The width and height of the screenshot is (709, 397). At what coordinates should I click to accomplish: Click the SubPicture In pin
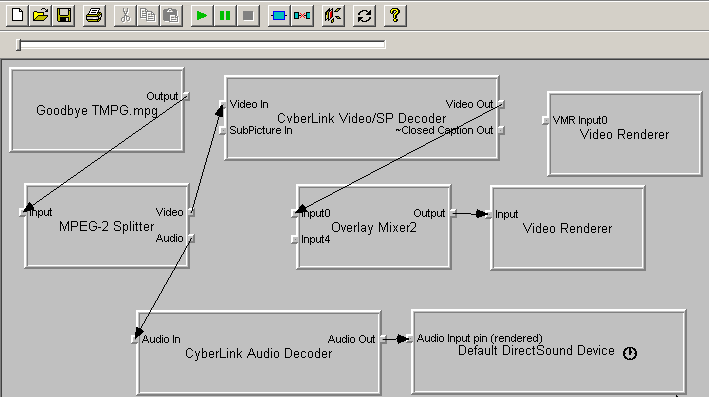pyautogui.click(x=222, y=131)
